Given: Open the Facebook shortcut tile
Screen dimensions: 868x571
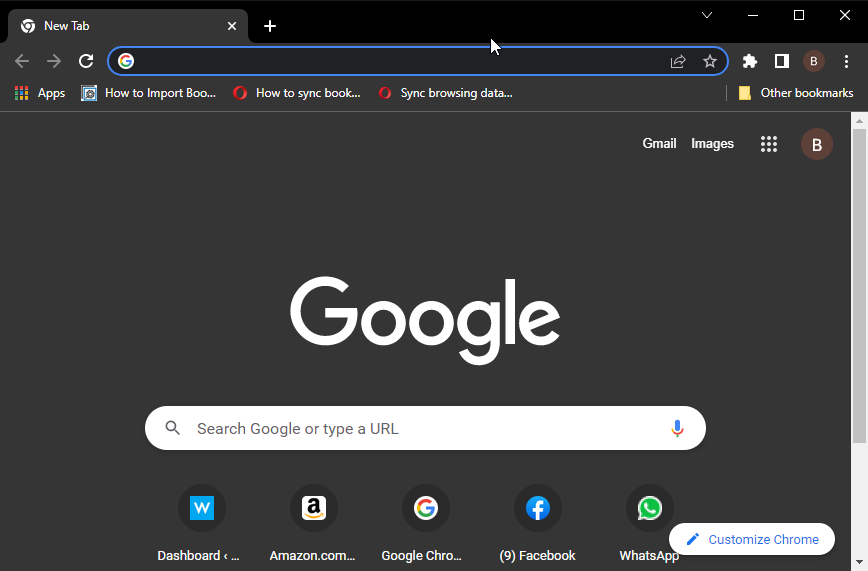Looking at the screenshot, I should click(x=538, y=523).
